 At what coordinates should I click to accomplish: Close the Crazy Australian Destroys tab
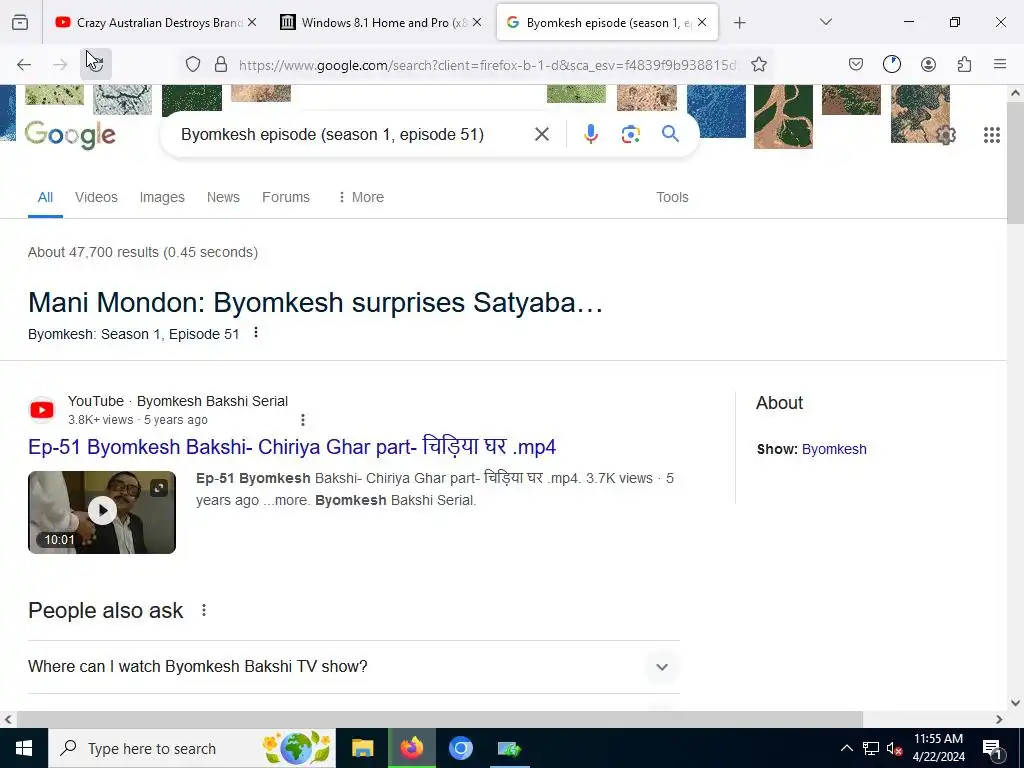point(252,23)
